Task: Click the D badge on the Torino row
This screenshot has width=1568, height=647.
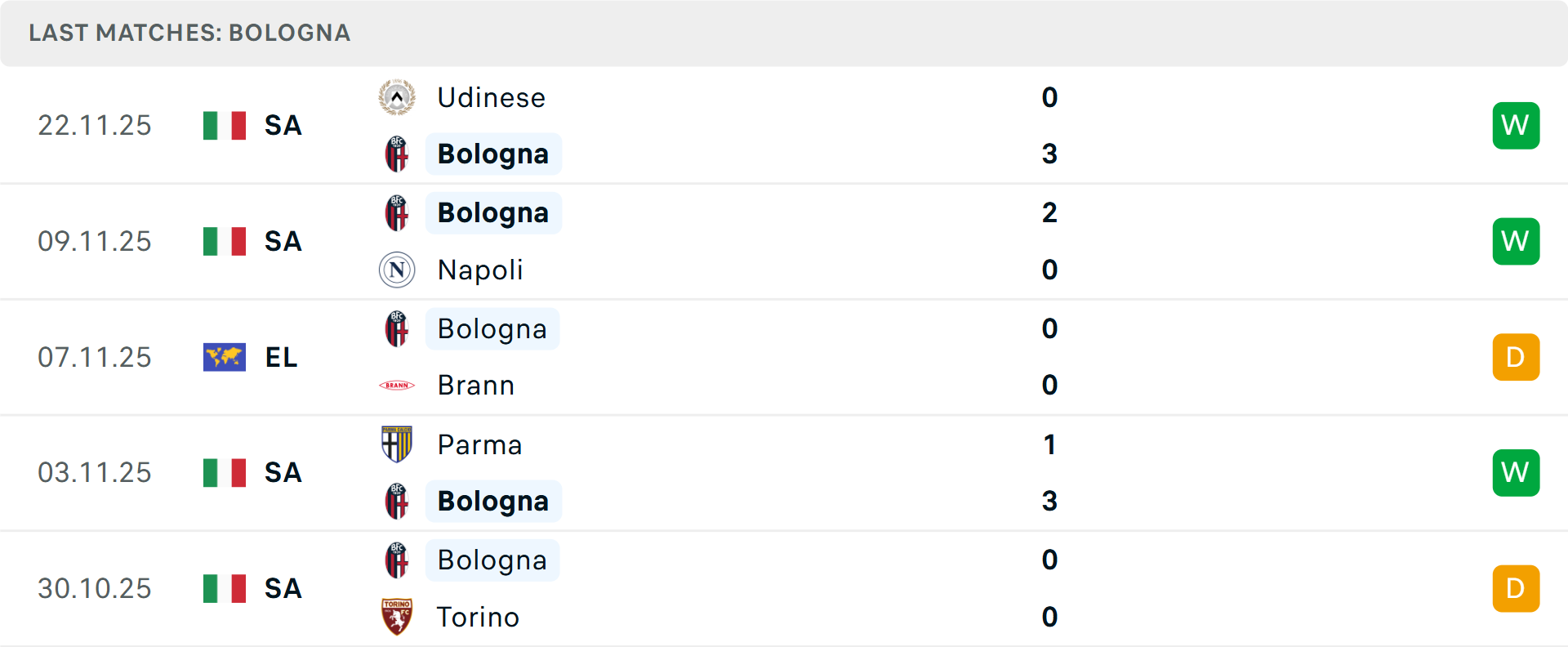Action: pos(1516,587)
